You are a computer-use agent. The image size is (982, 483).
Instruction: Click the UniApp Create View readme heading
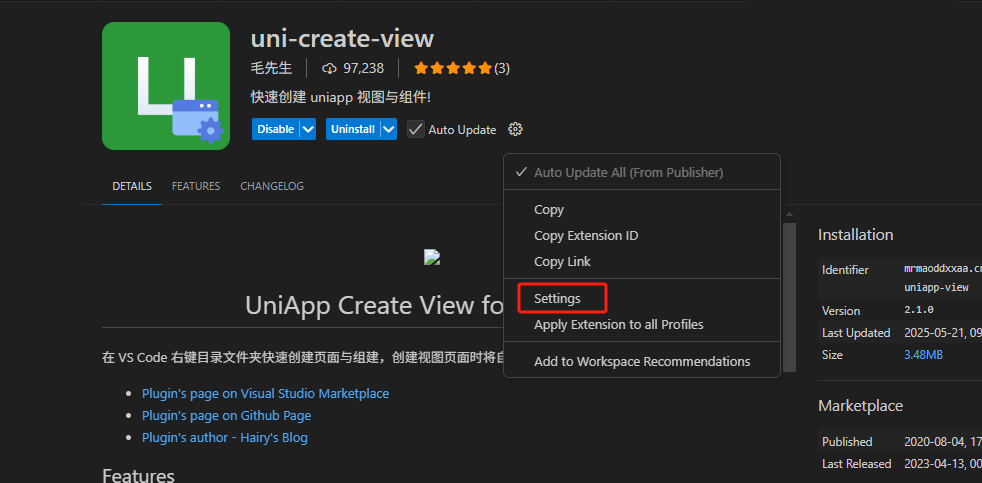(374, 306)
